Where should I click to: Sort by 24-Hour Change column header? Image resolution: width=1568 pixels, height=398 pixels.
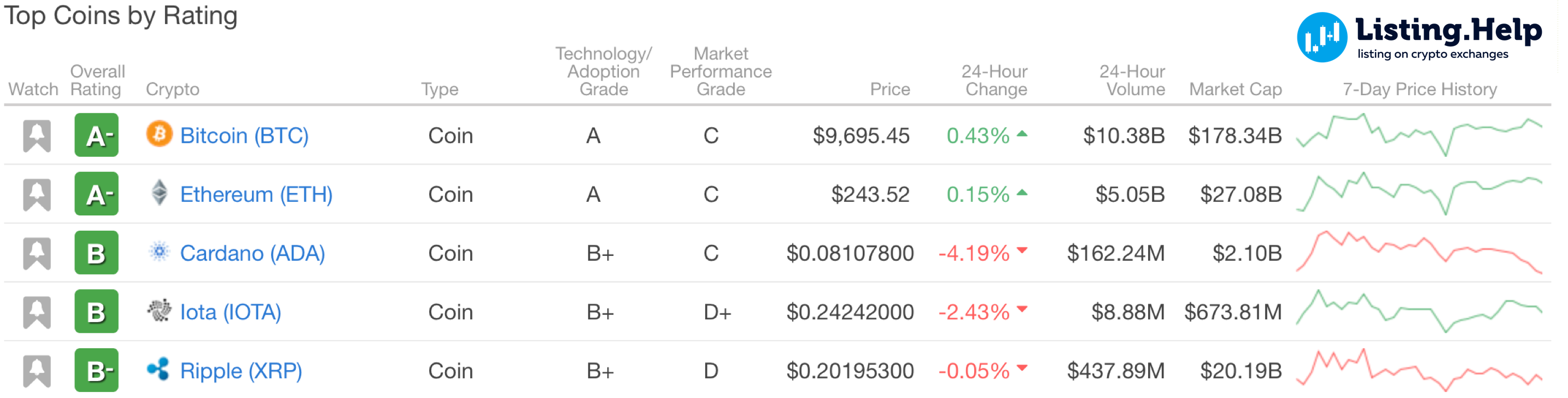994,80
